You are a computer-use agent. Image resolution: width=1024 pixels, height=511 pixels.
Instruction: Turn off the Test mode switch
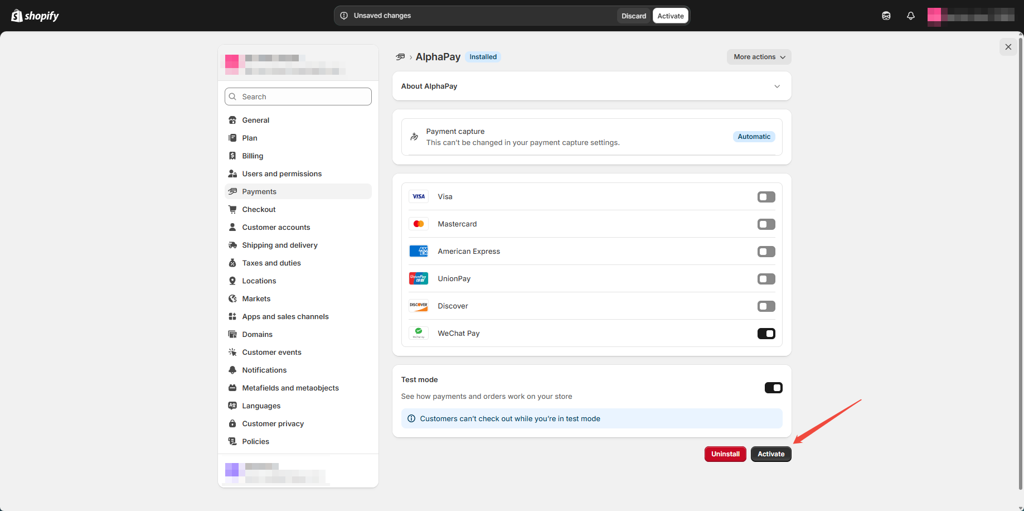pyautogui.click(x=773, y=388)
